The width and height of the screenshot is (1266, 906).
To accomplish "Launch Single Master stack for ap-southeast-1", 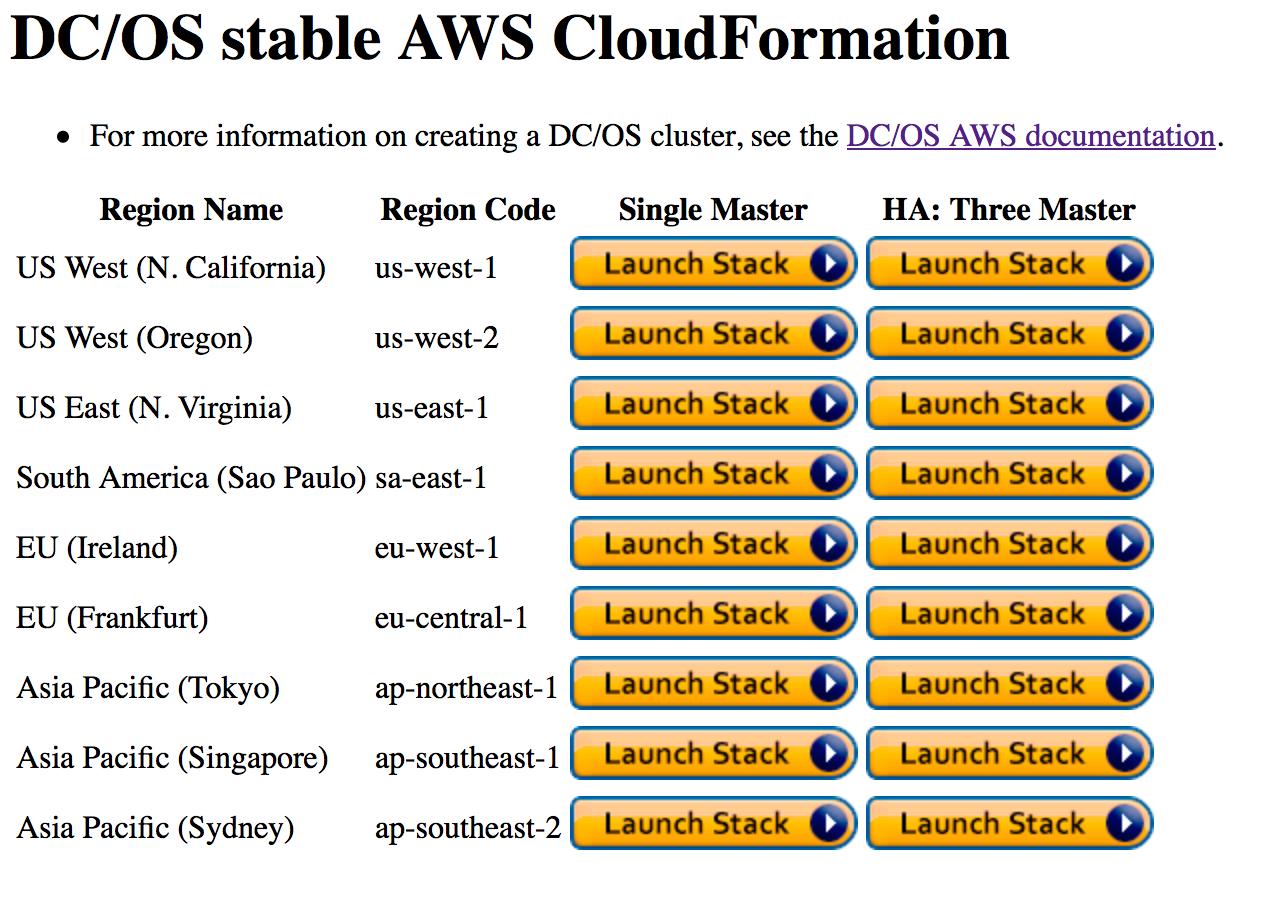I will (713, 754).
